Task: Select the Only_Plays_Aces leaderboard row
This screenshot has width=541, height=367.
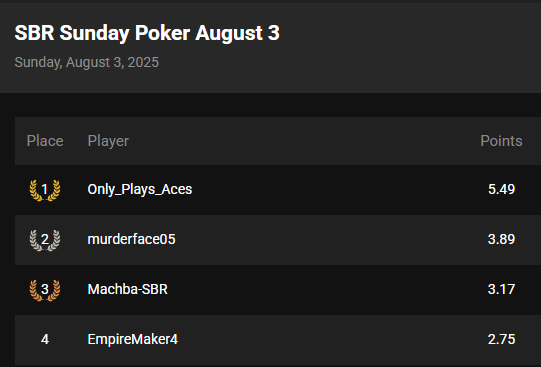Action: pyautogui.click(x=278, y=190)
